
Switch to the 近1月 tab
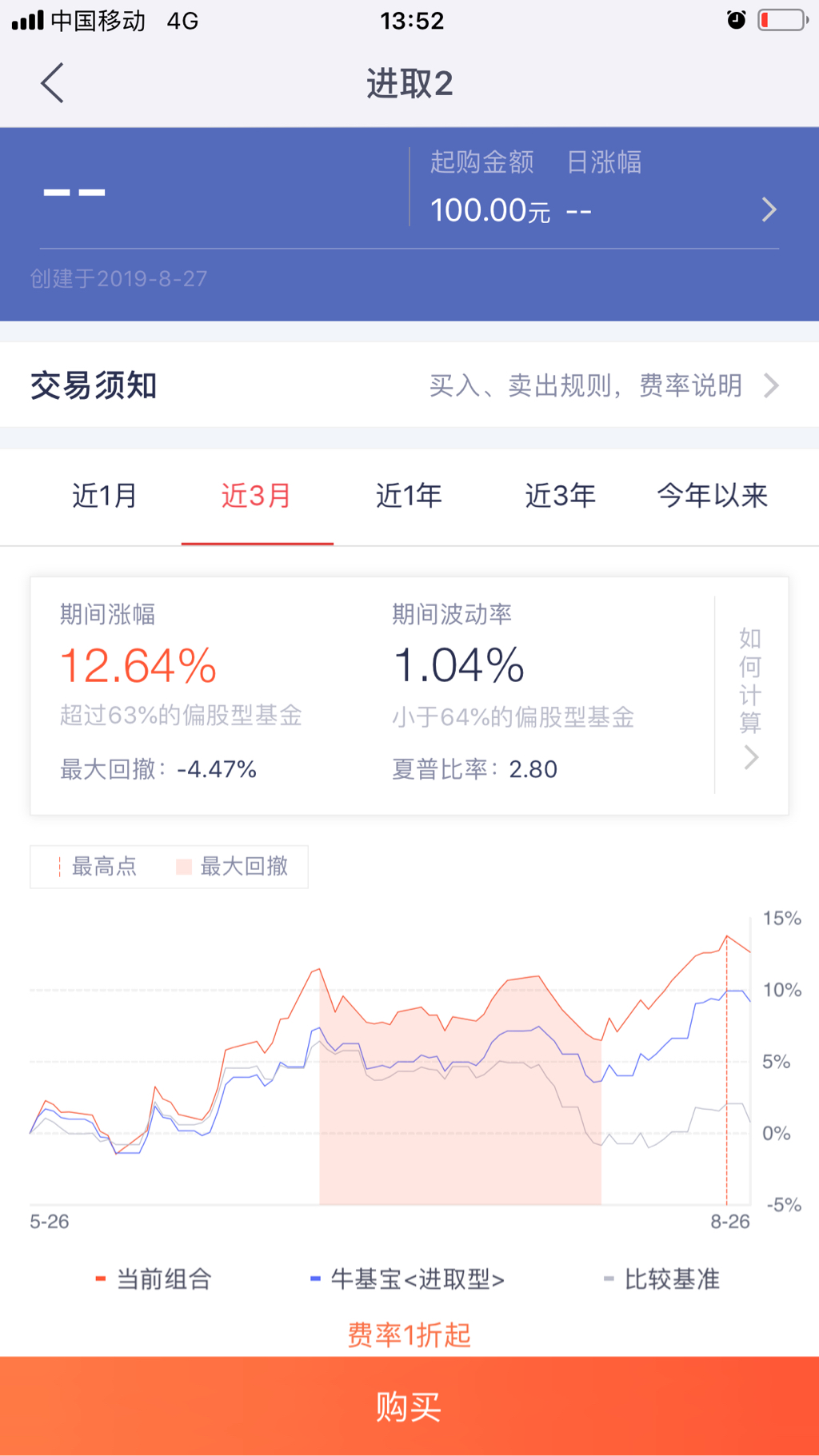click(105, 496)
